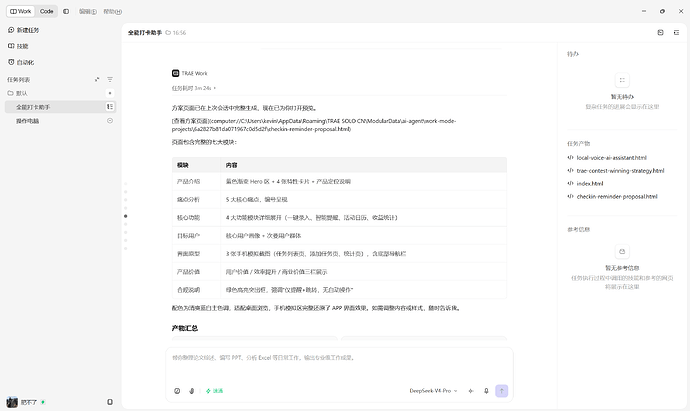
Task: Click the list icon on the 全能打卡助手 row
Action: pos(110,107)
